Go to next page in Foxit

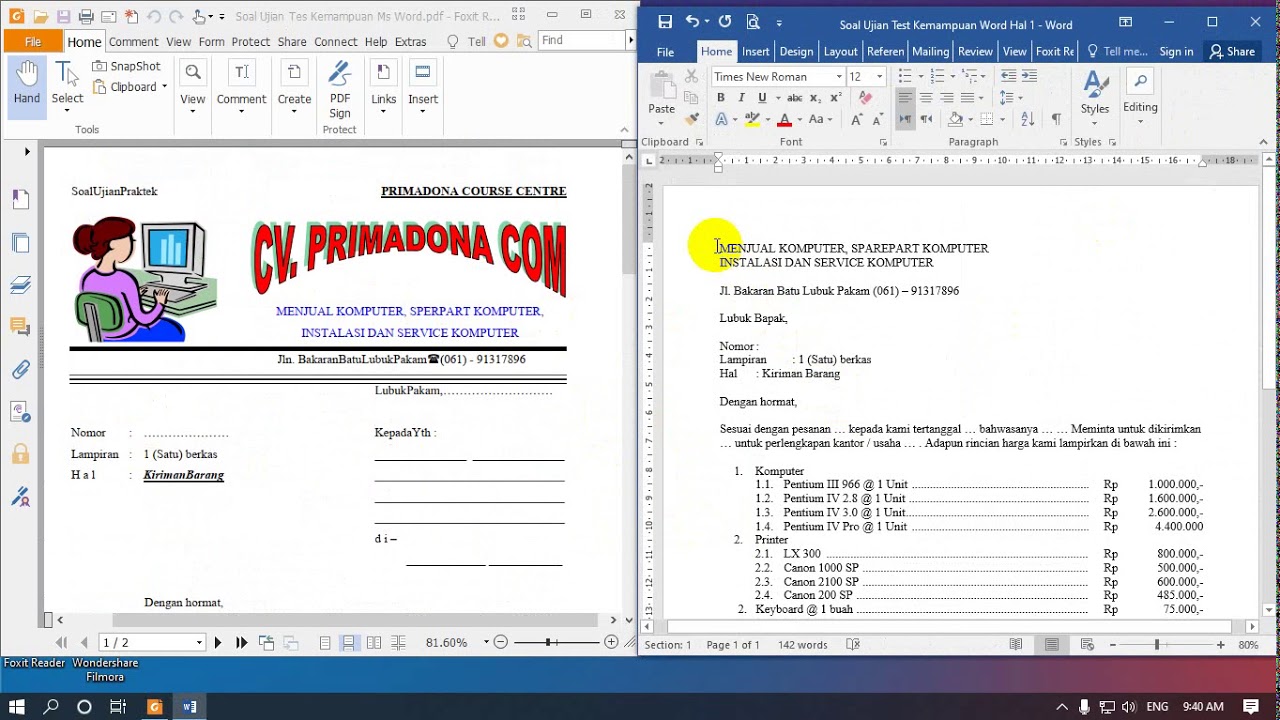pyautogui.click(x=218, y=642)
